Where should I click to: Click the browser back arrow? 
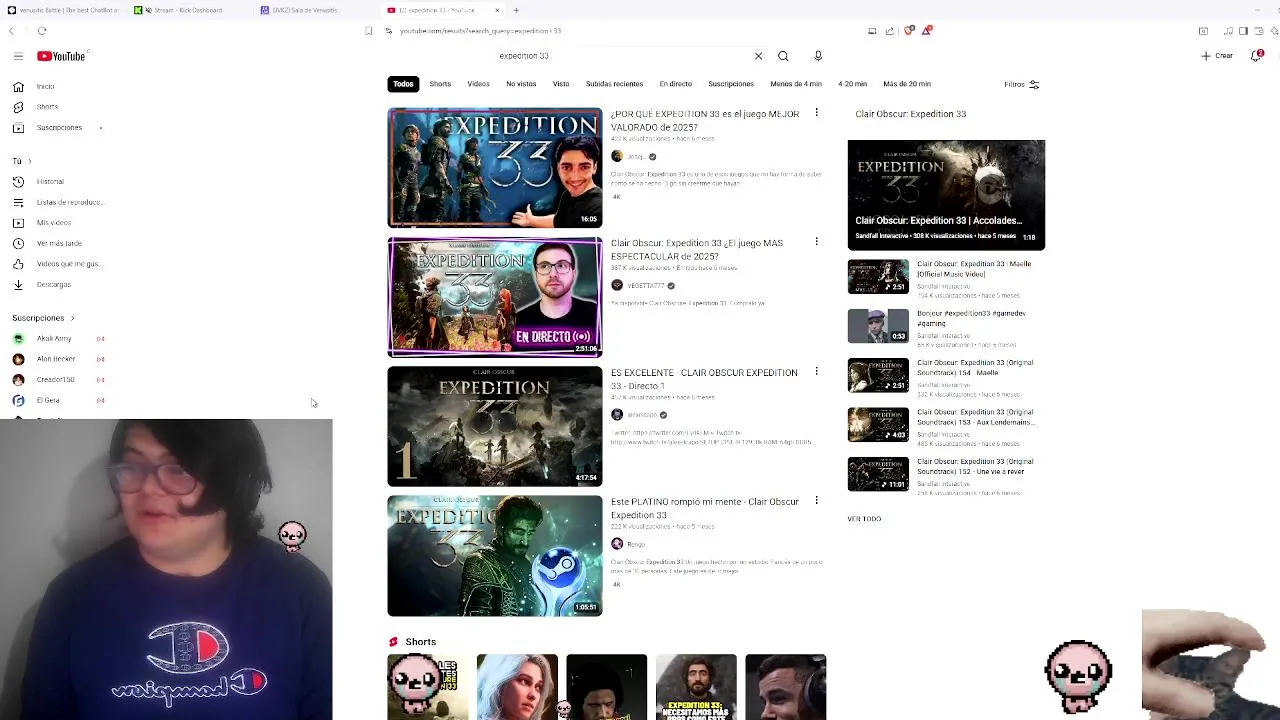(x=11, y=31)
